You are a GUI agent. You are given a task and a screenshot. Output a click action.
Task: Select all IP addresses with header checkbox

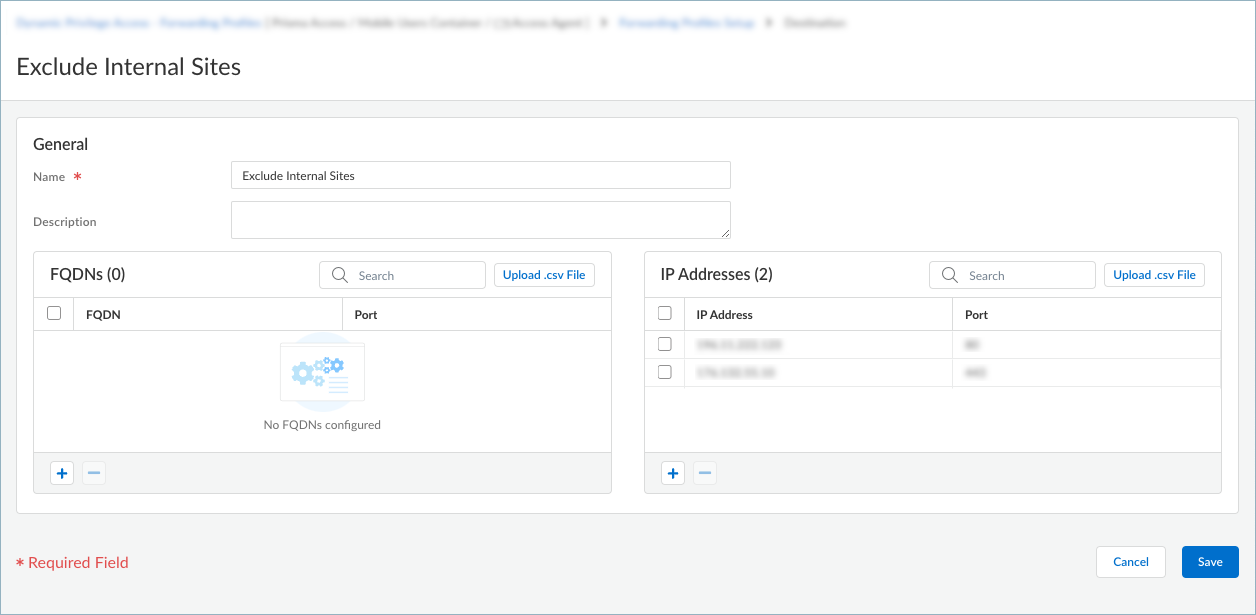(665, 314)
